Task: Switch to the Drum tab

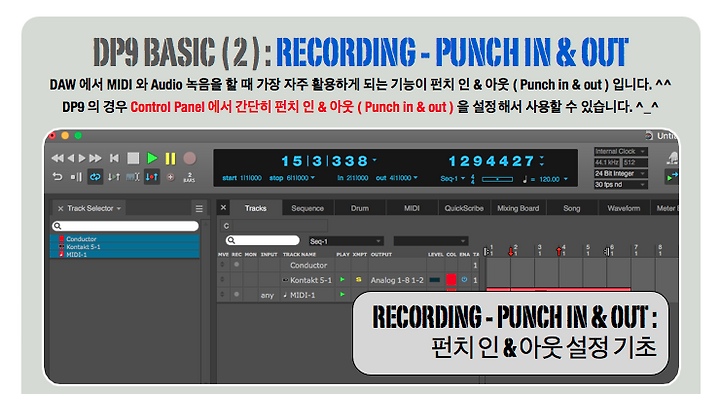Action: pyautogui.click(x=360, y=208)
